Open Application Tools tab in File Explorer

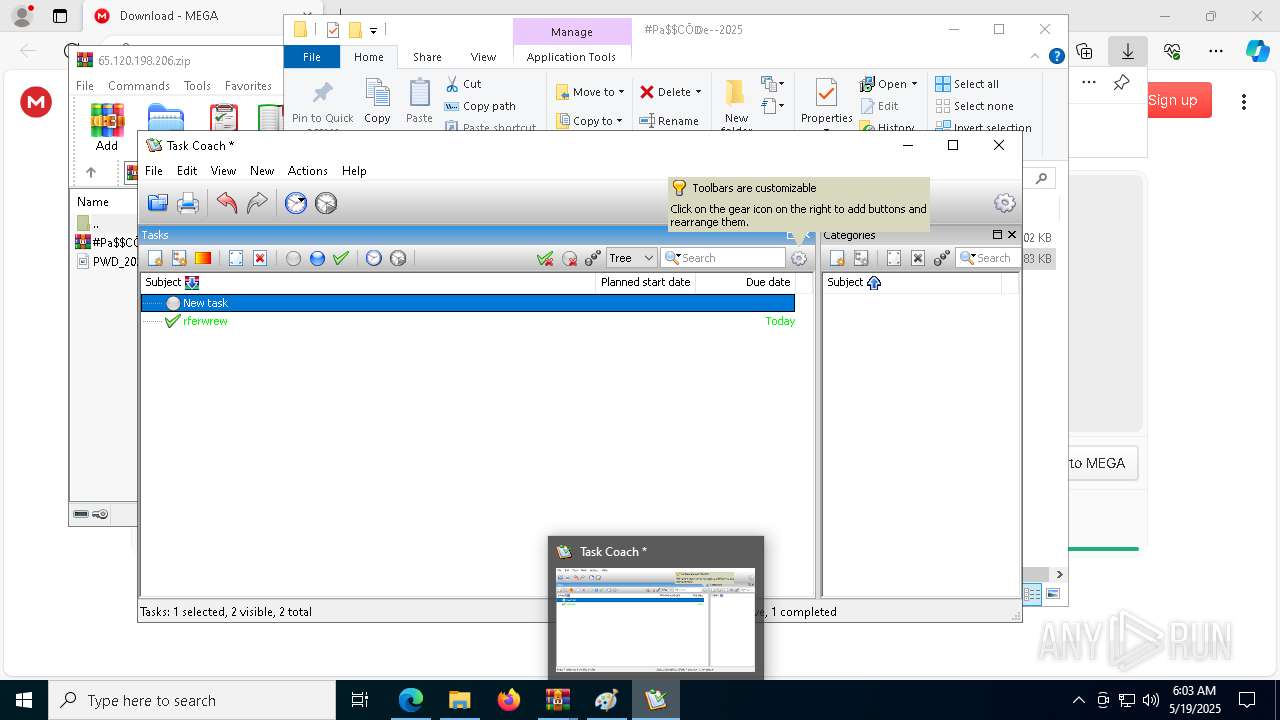pyautogui.click(x=571, y=57)
